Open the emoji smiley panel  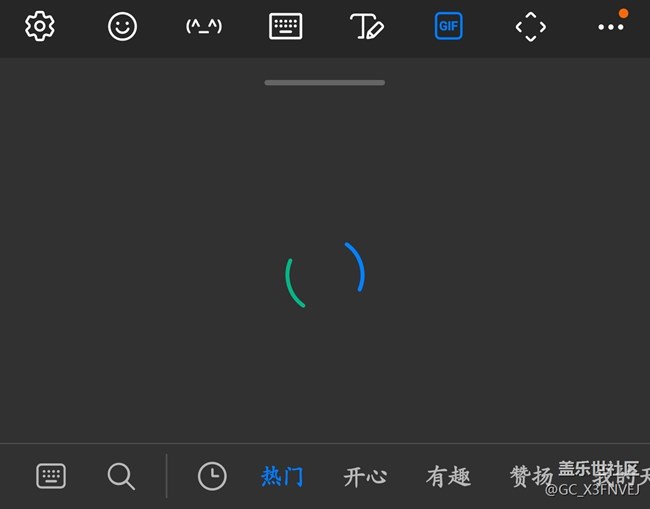click(122, 27)
